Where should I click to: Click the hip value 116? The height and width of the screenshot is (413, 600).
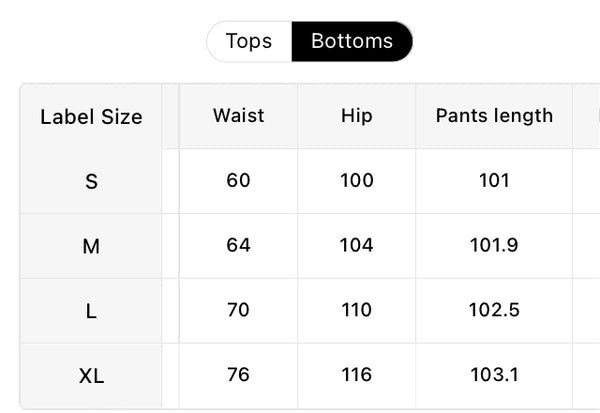click(357, 374)
